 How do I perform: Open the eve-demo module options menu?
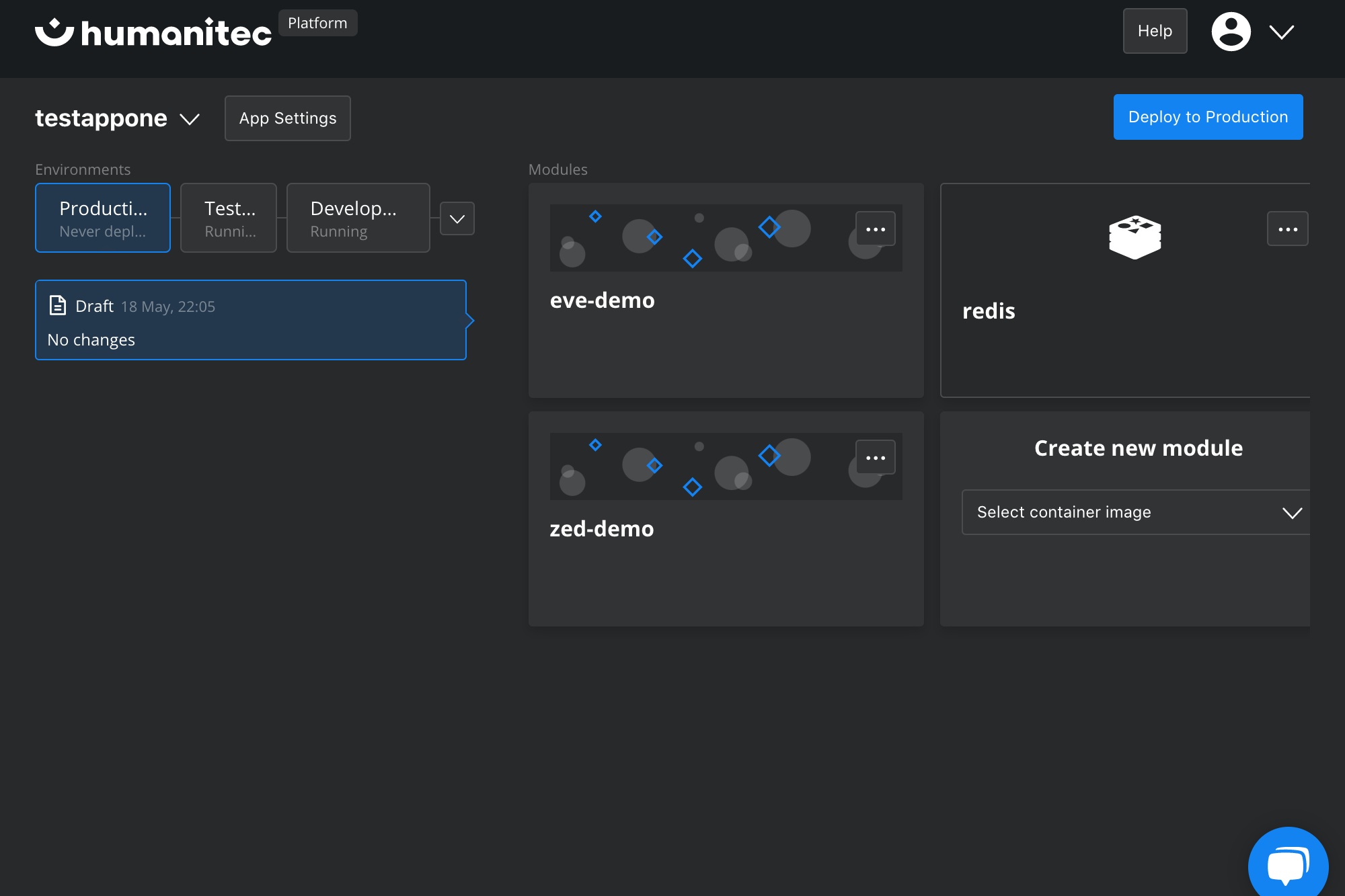[876, 229]
